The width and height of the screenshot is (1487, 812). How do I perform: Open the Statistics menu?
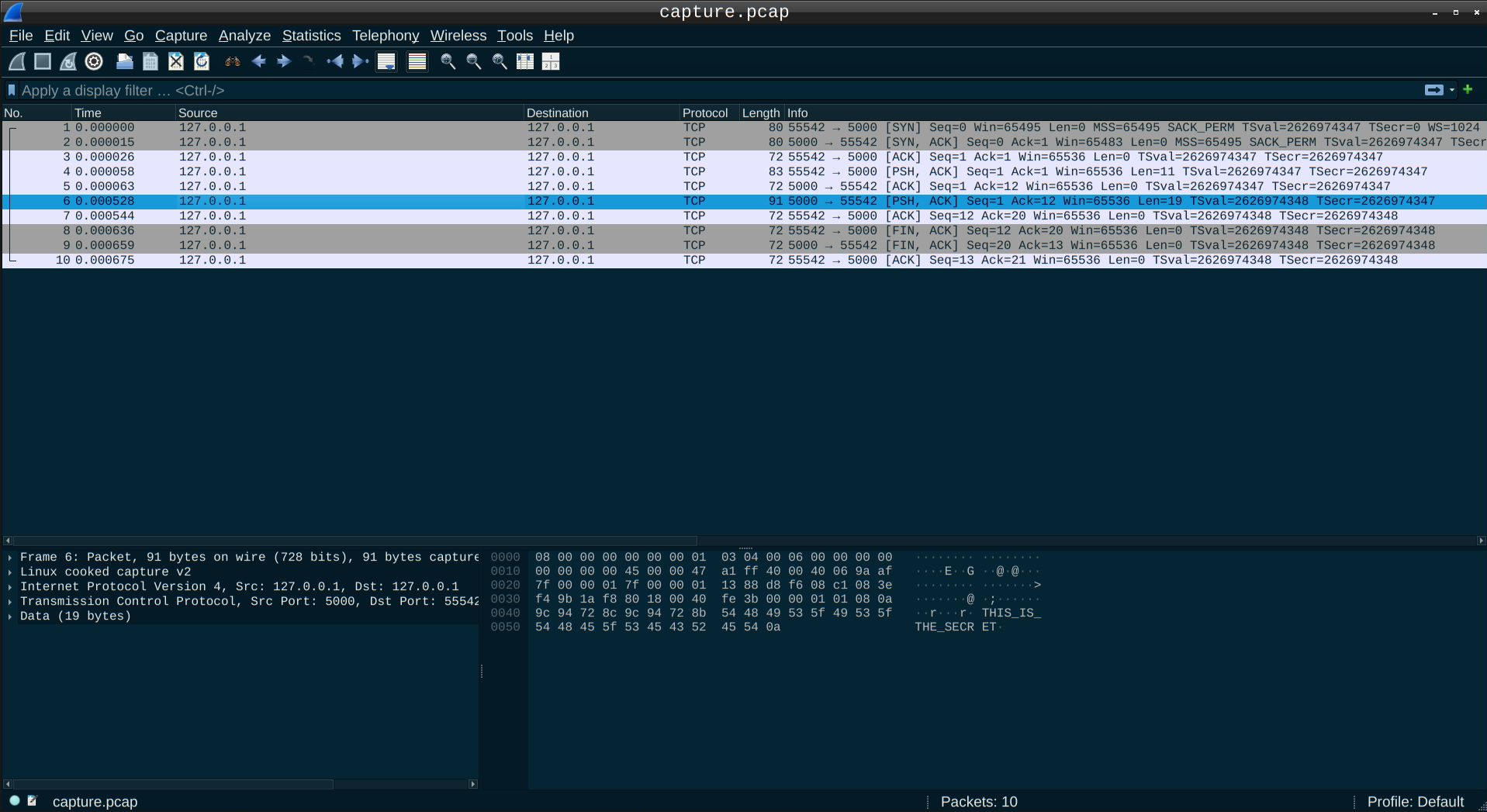[311, 36]
